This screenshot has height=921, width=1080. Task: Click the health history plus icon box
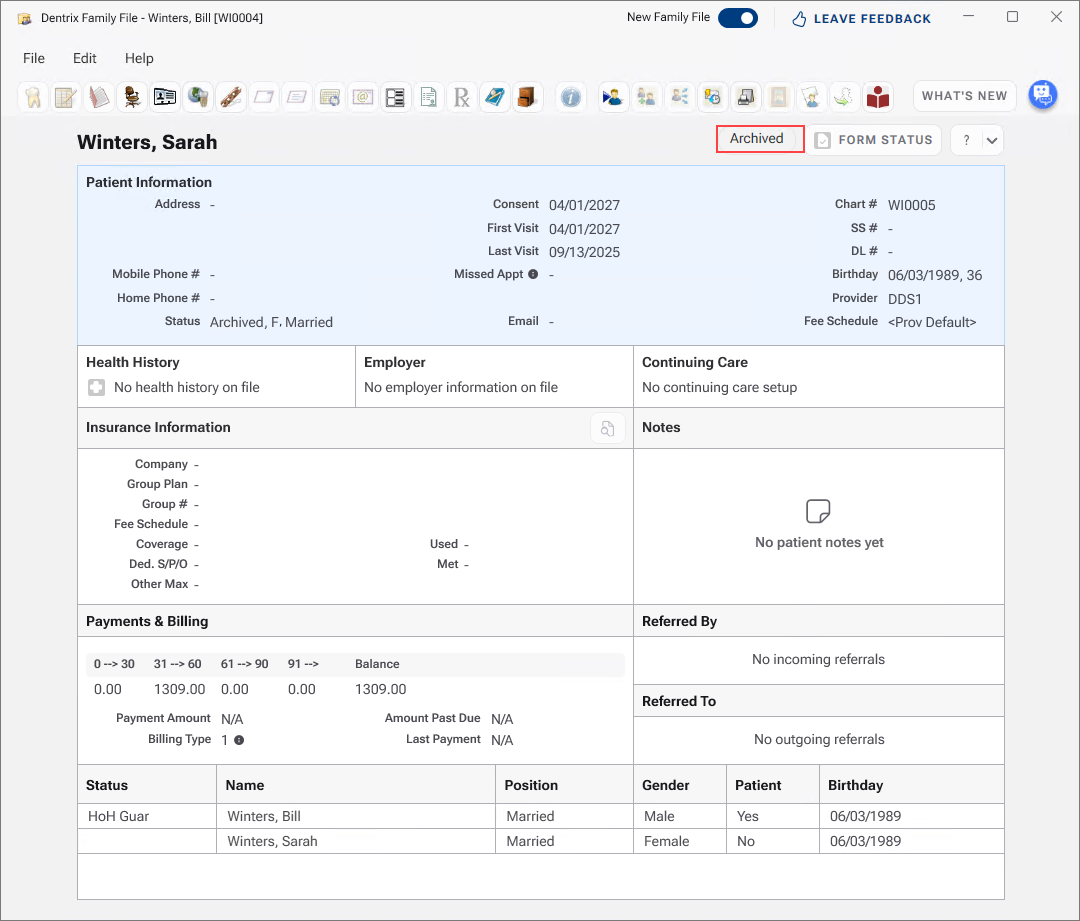click(96, 388)
